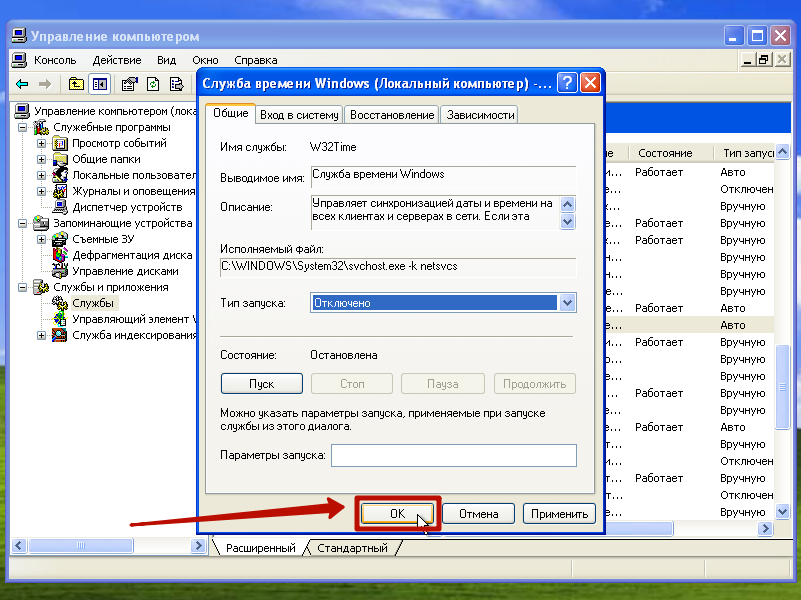Click the Up one level toolbar icon
The height and width of the screenshot is (600, 801).
[77, 84]
